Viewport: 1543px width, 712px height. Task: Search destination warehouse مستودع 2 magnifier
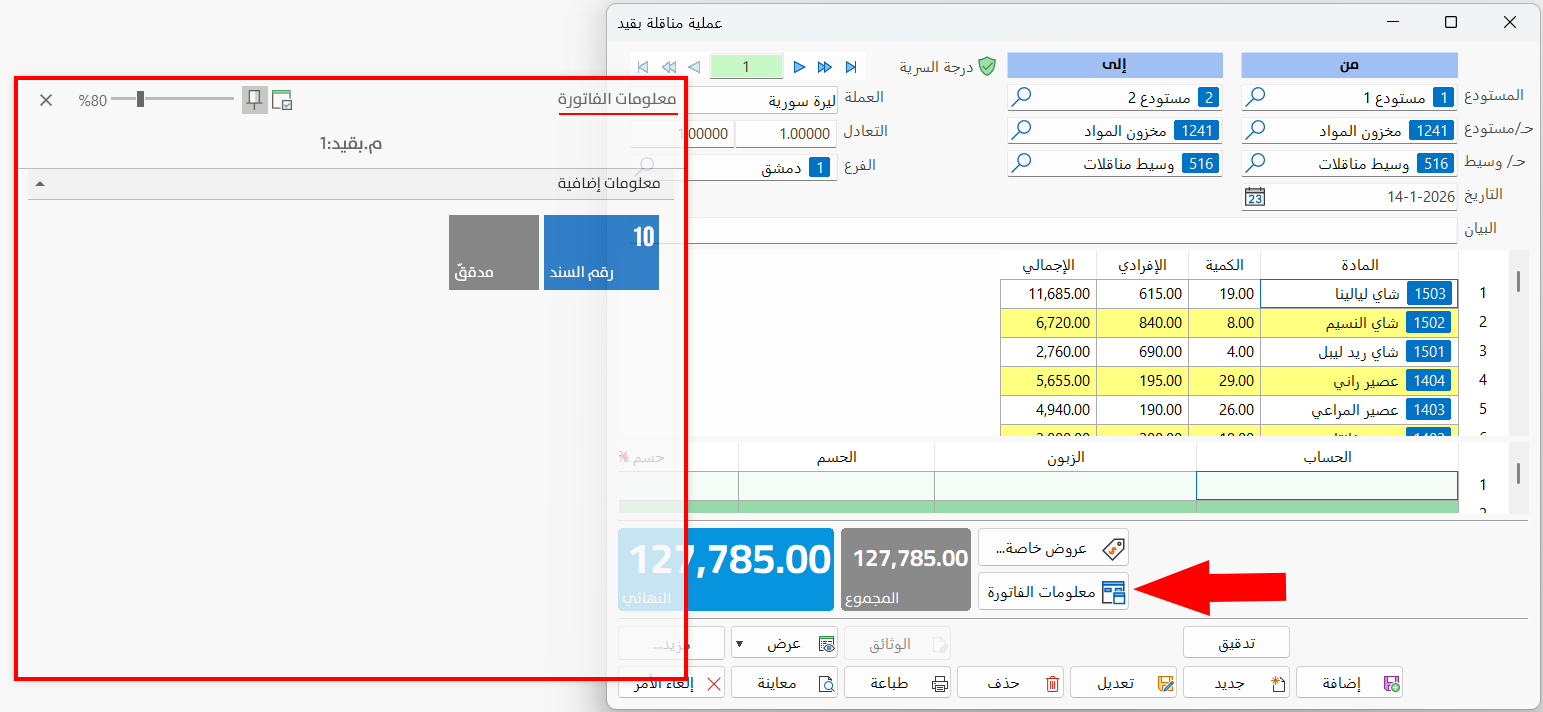1020,97
